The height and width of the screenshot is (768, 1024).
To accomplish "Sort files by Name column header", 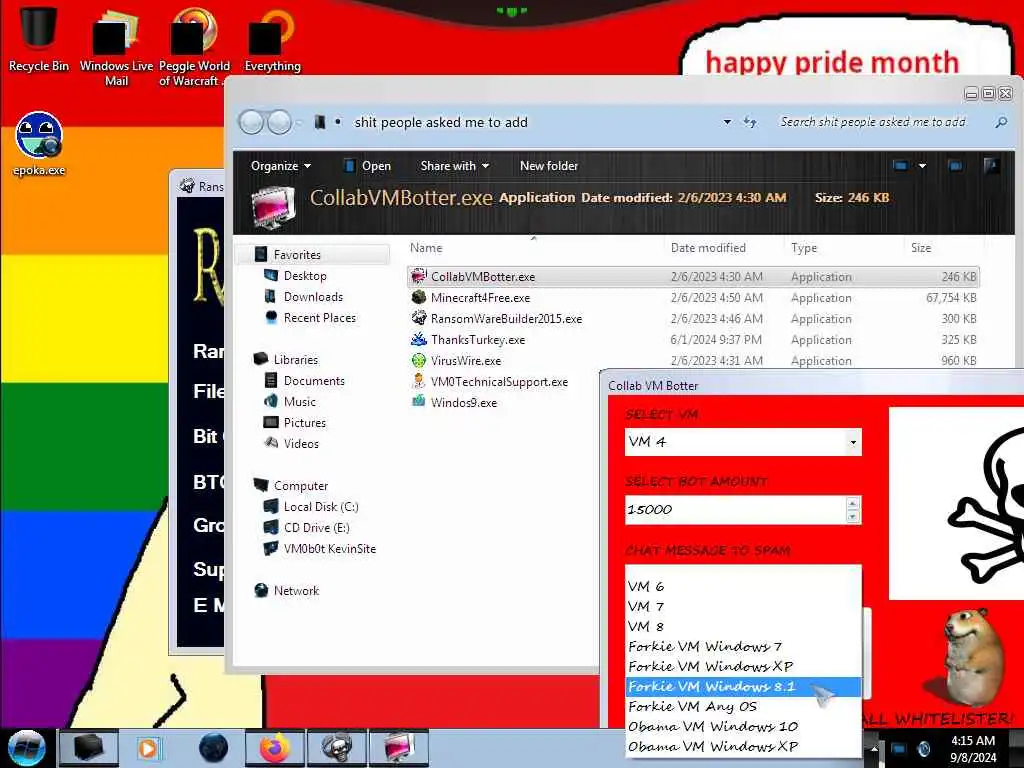I will pos(426,248).
